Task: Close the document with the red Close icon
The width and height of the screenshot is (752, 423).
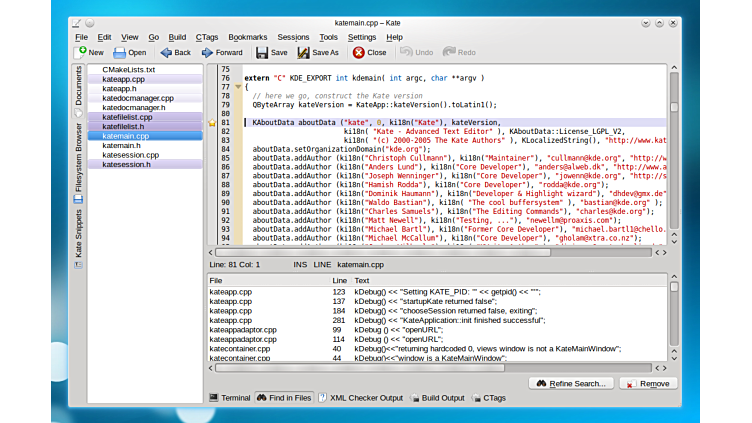Action: 358,52
